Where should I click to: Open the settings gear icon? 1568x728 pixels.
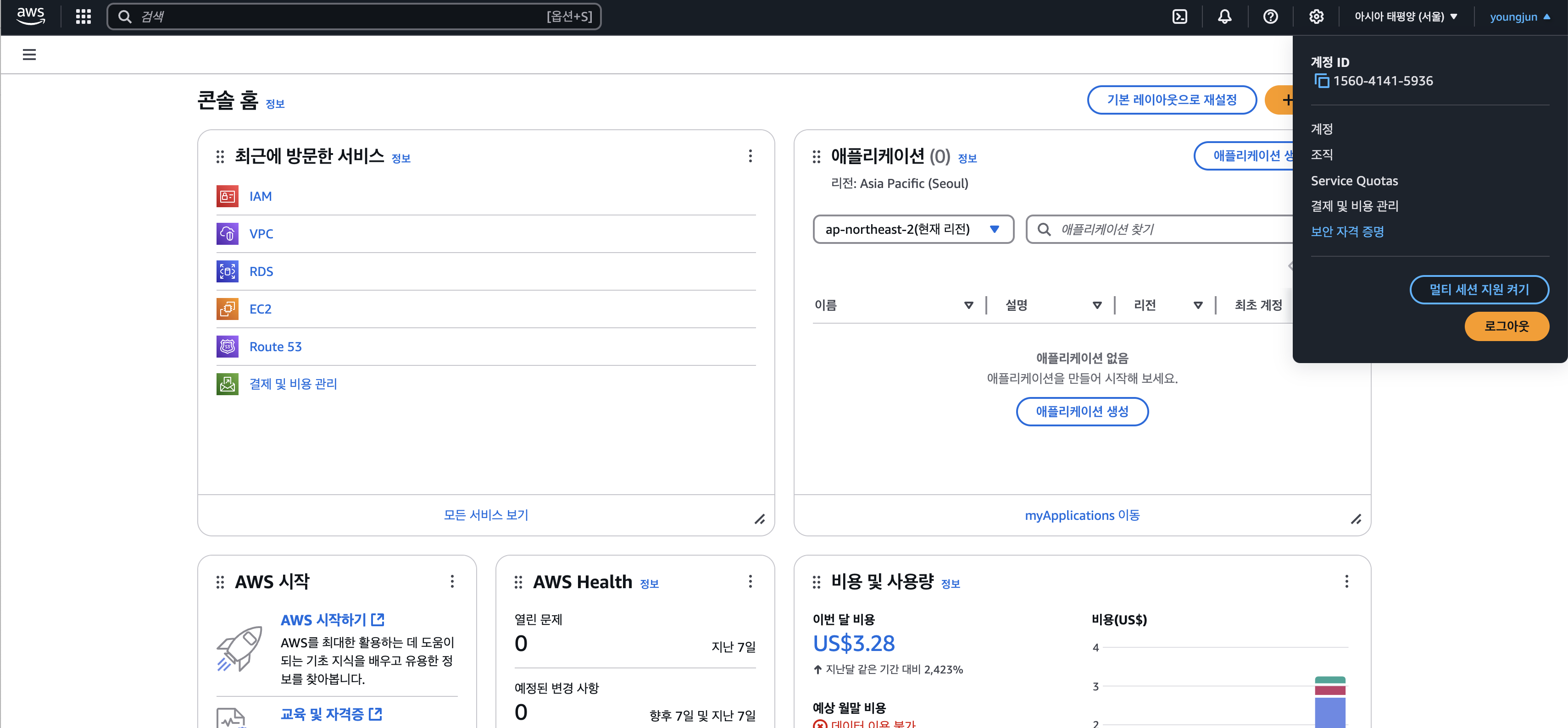coord(1316,17)
